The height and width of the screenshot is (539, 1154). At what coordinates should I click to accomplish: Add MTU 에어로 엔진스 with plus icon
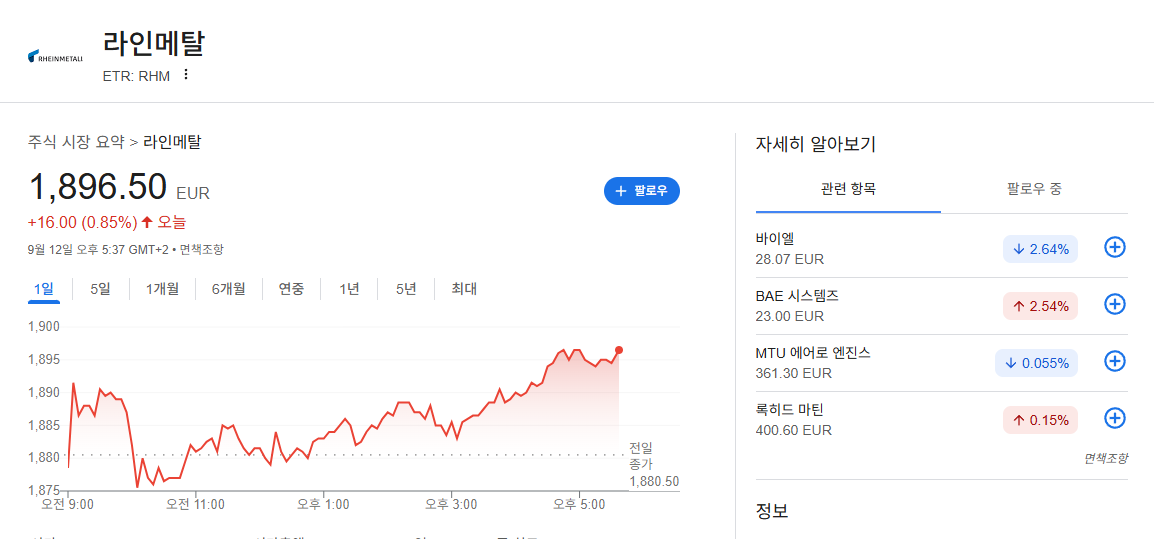coord(1115,361)
